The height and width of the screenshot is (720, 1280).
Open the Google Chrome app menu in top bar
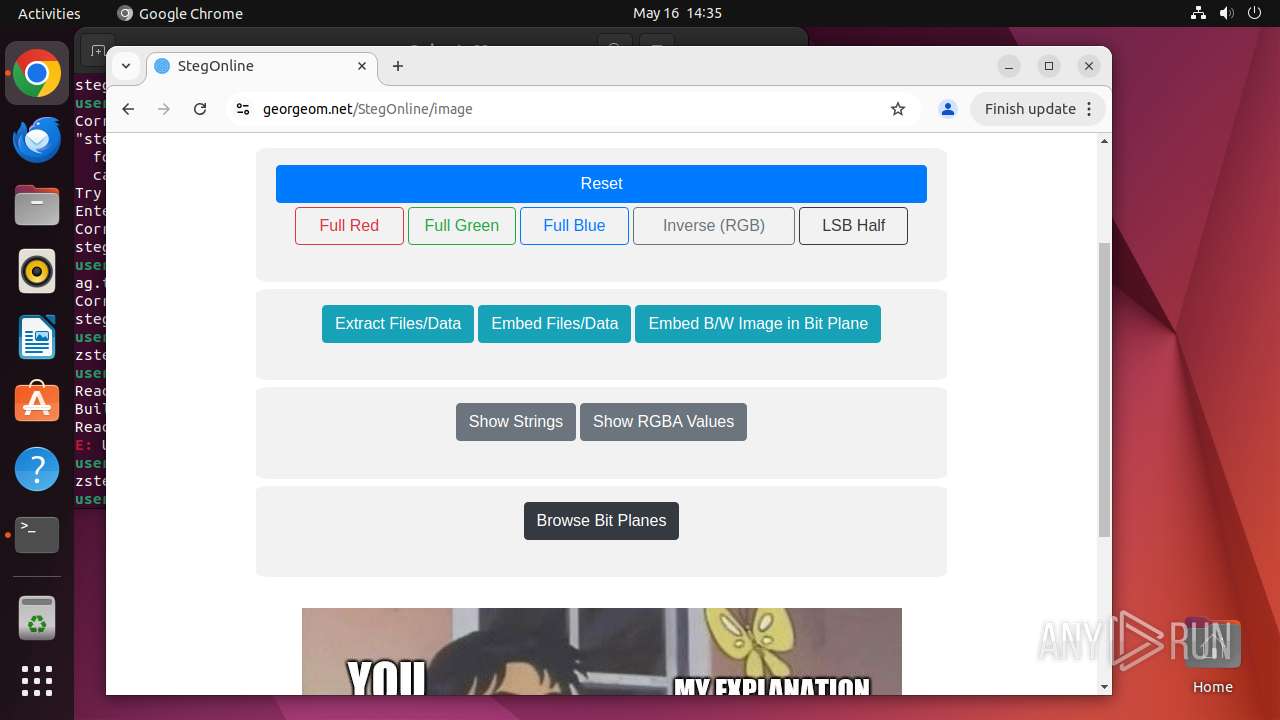180,13
